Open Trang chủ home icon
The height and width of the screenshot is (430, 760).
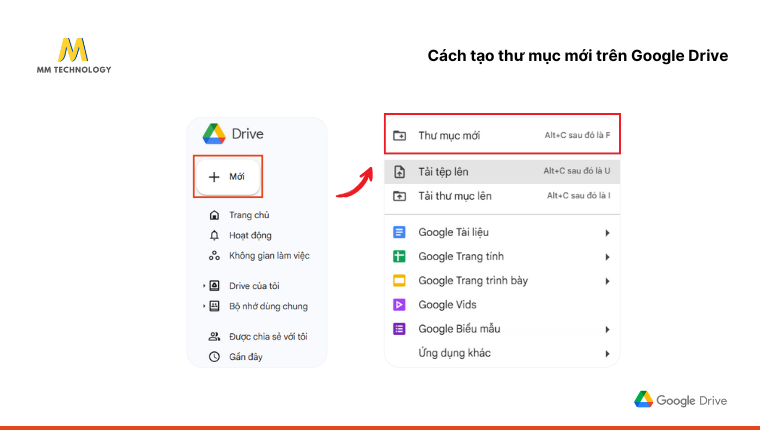pyautogui.click(x=214, y=215)
